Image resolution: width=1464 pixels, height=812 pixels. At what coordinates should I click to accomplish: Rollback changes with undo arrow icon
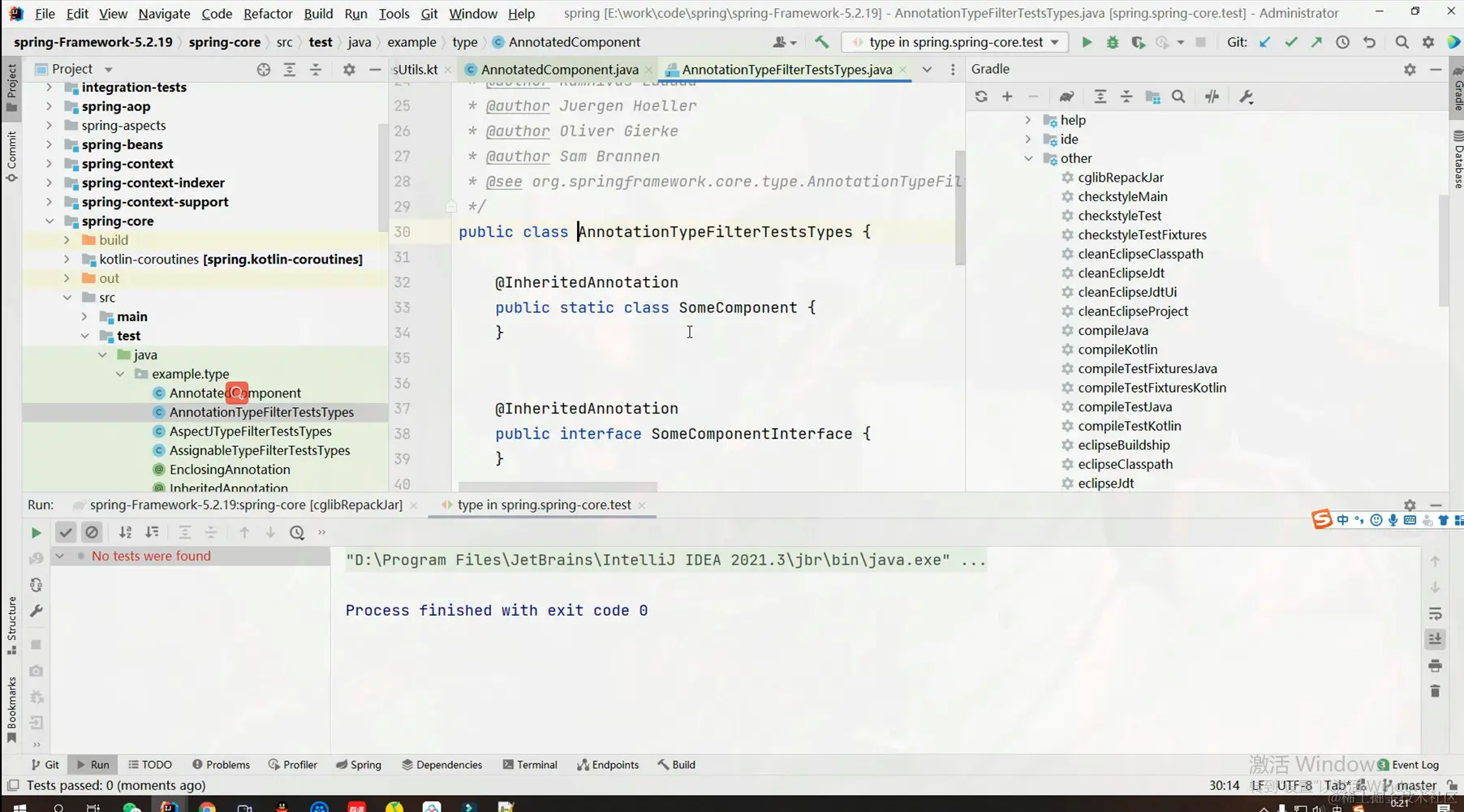[x=1369, y=42]
